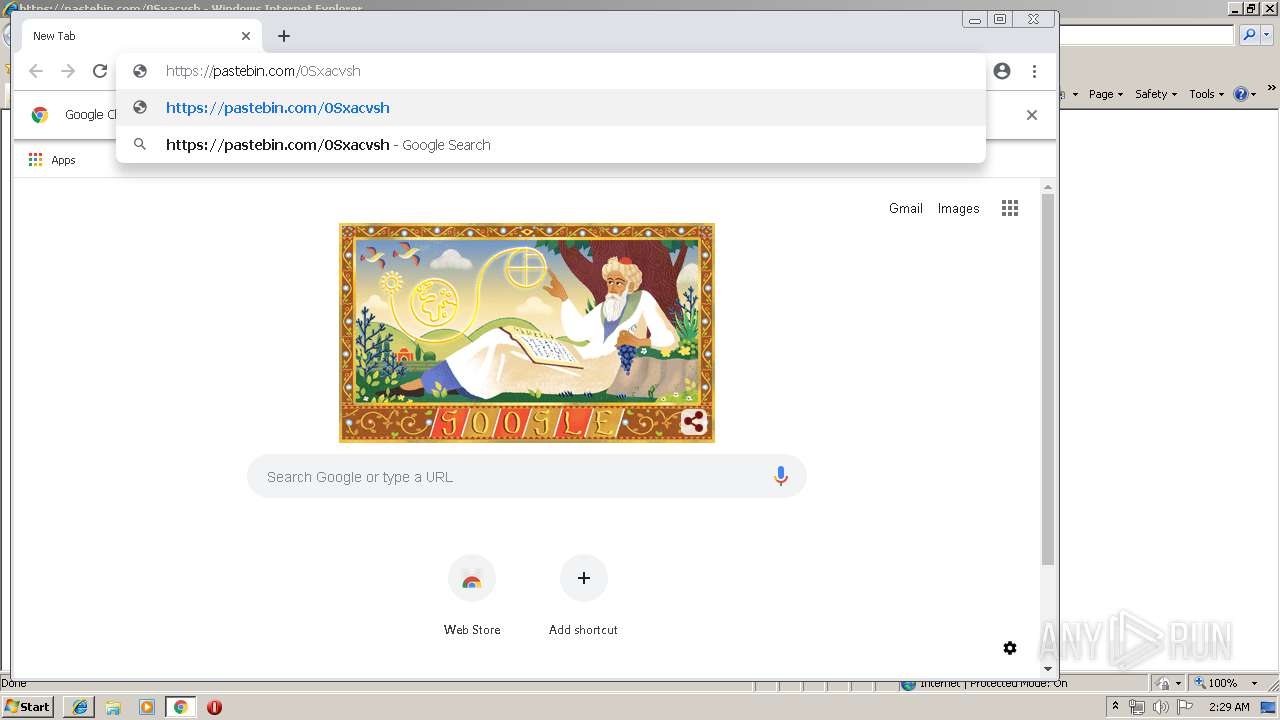1280x720 pixels.
Task: Click the 2:29 AM taskbar clock
Action: (x=1229, y=707)
